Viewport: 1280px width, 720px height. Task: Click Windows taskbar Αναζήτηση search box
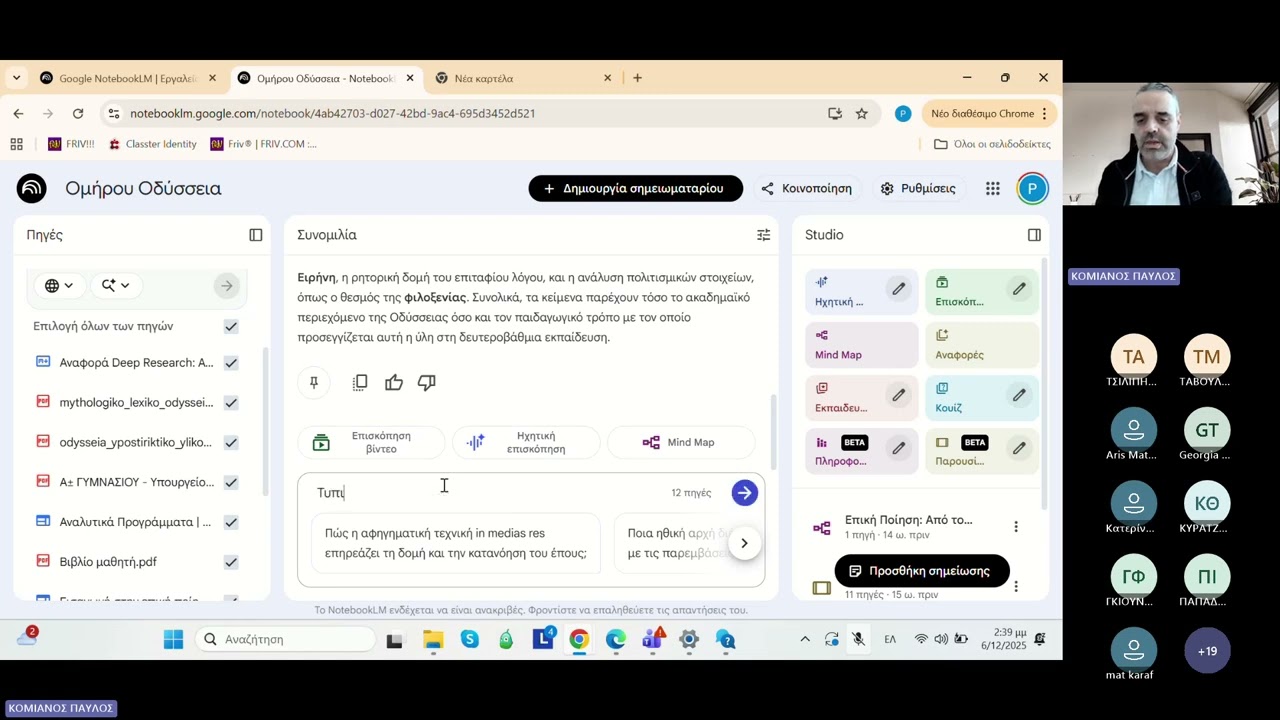pyautogui.click(x=285, y=639)
